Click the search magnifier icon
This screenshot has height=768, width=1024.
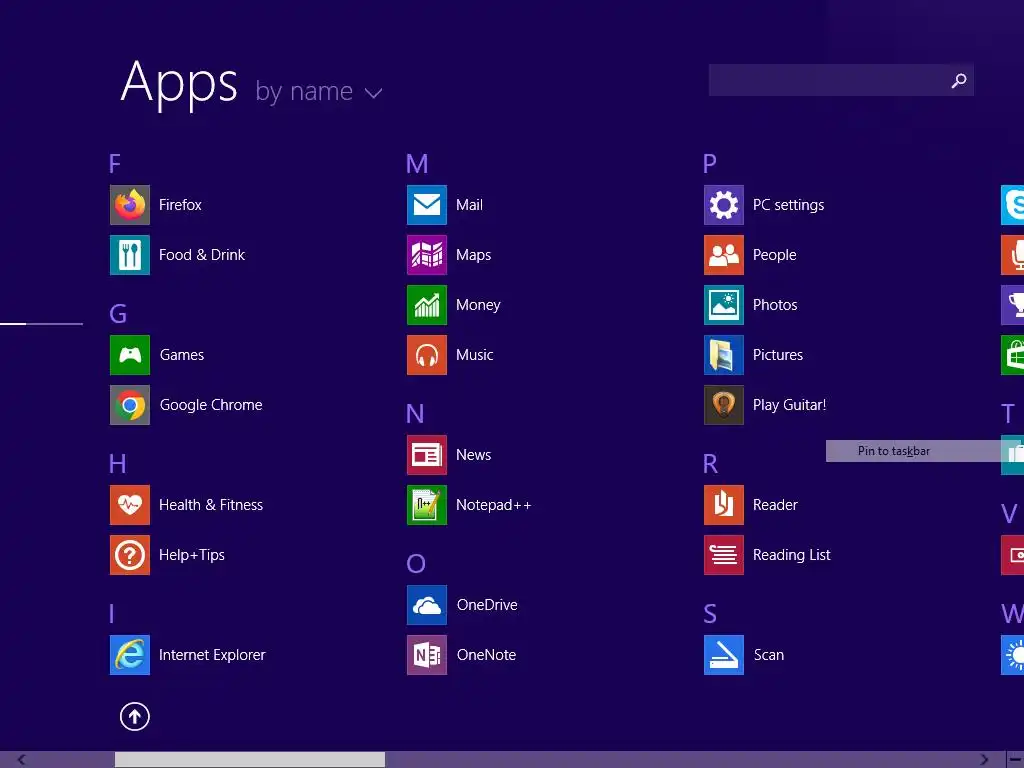point(959,80)
